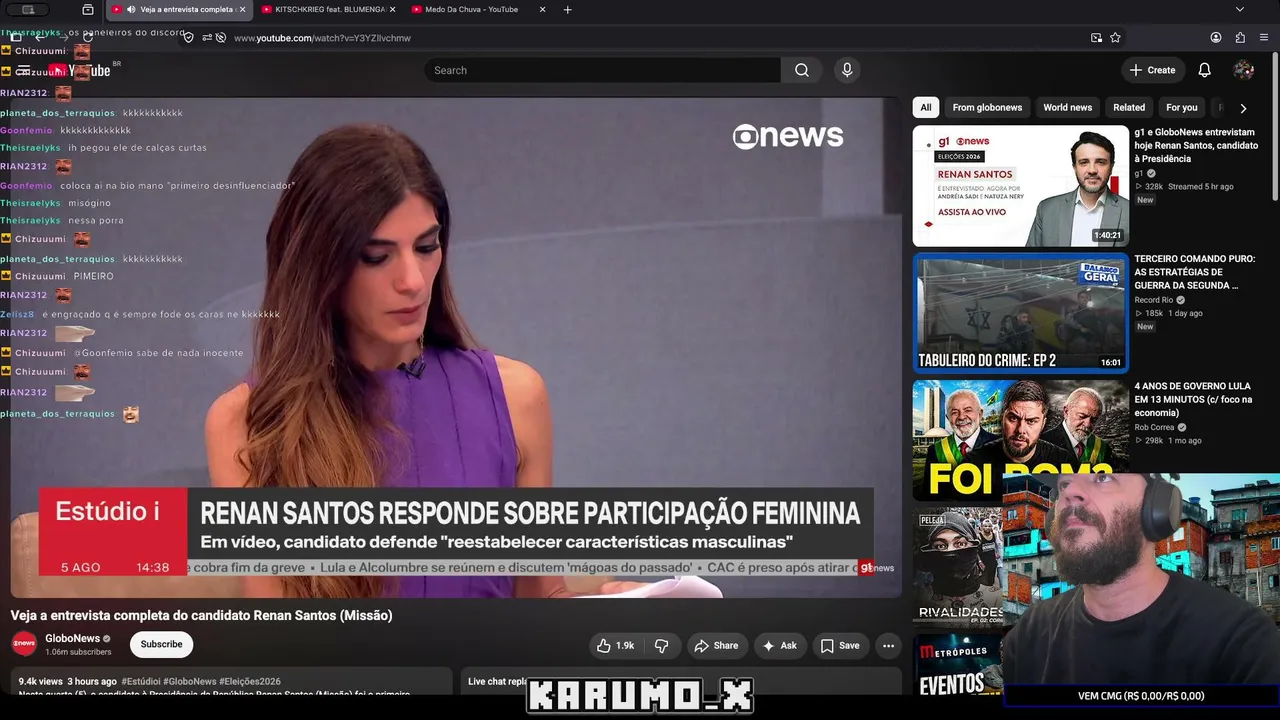Image resolution: width=1280 pixels, height=720 pixels.
Task: Like the video with thumbs up
Action: (616, 646)
